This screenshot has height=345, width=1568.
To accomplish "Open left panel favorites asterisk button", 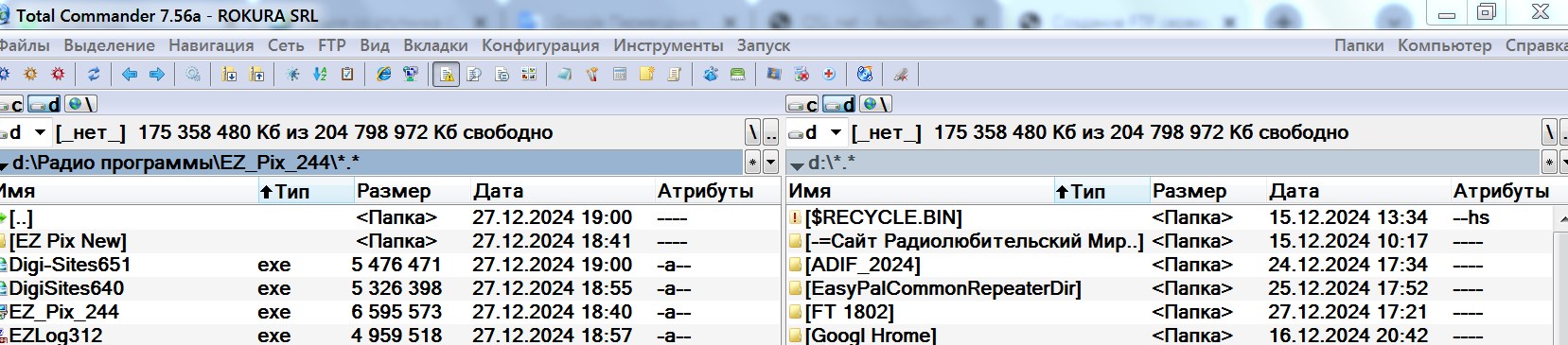I will click(x=753, y=163).
